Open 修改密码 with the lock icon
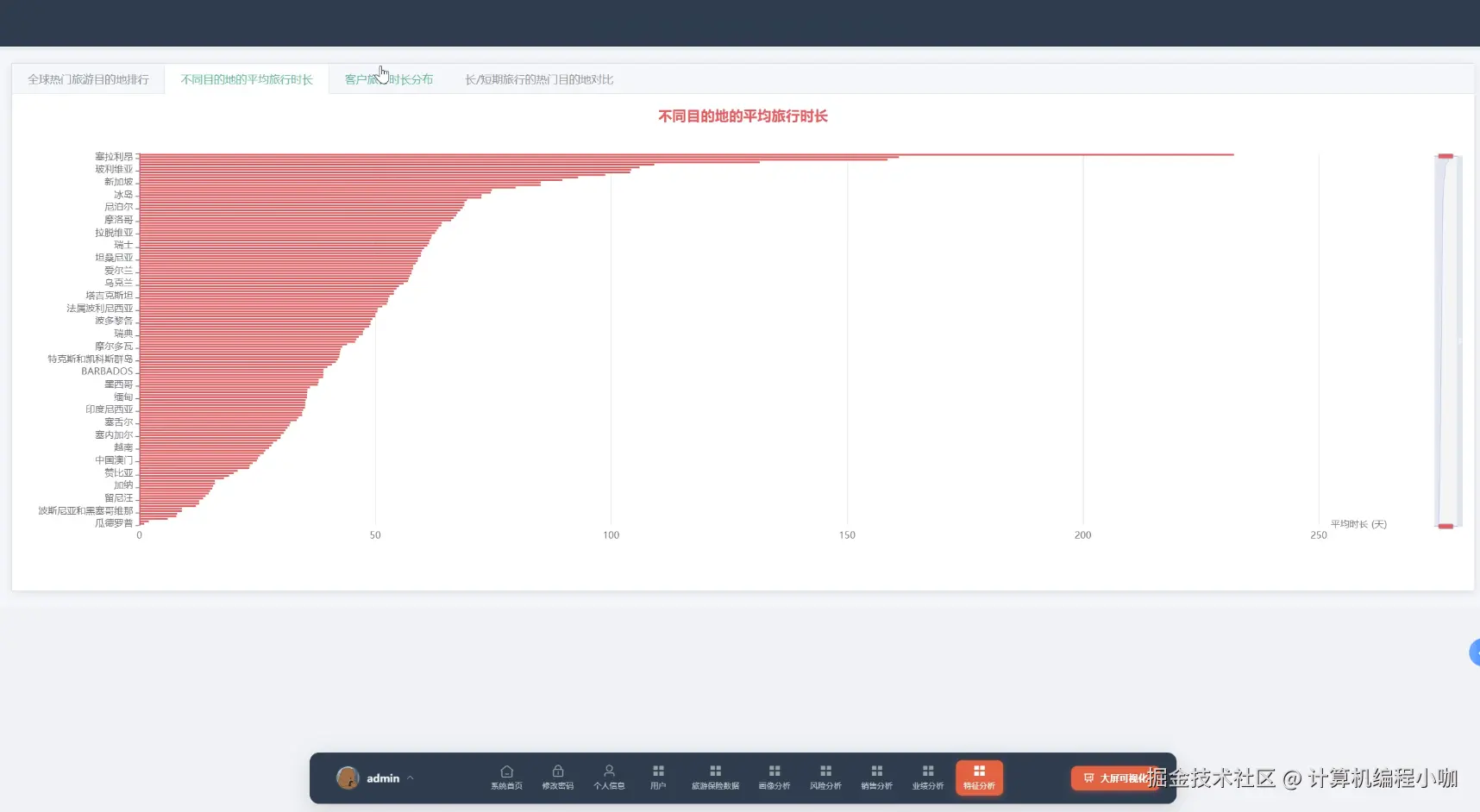 (557, 778)
